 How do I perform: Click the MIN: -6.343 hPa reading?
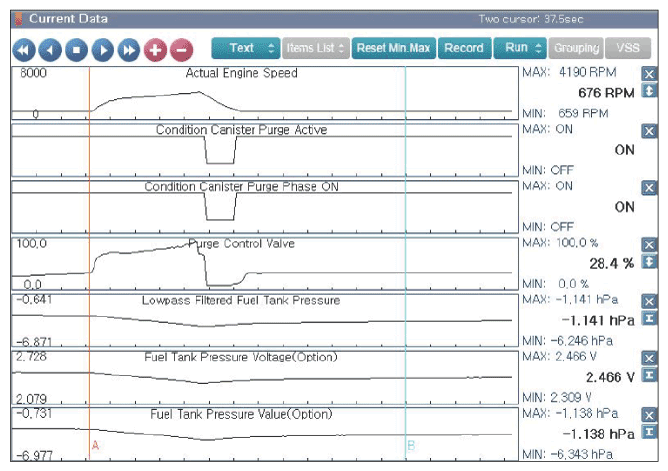(568, 454)
